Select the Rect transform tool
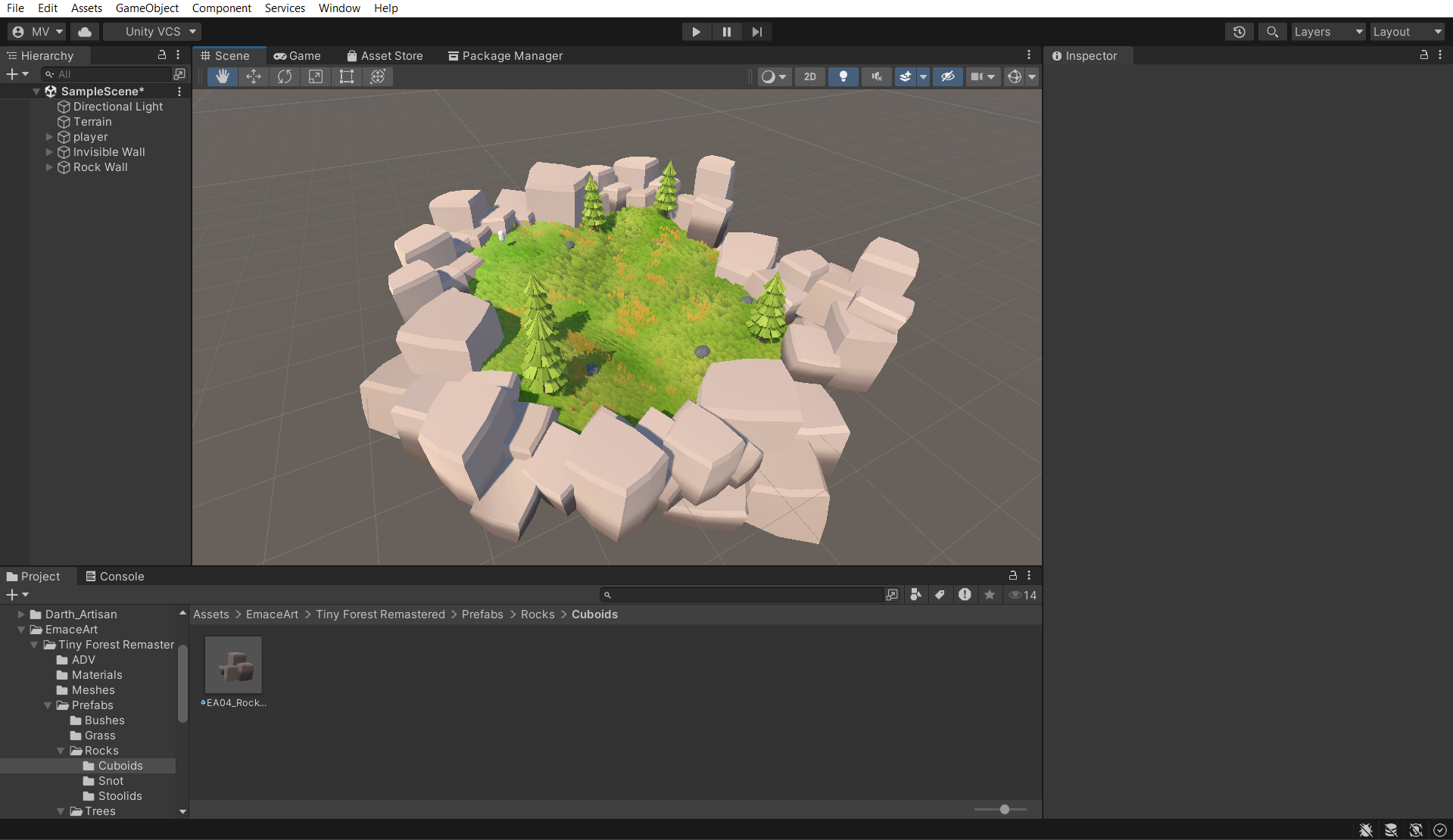1453x840 pixels. tap(347, 76)
